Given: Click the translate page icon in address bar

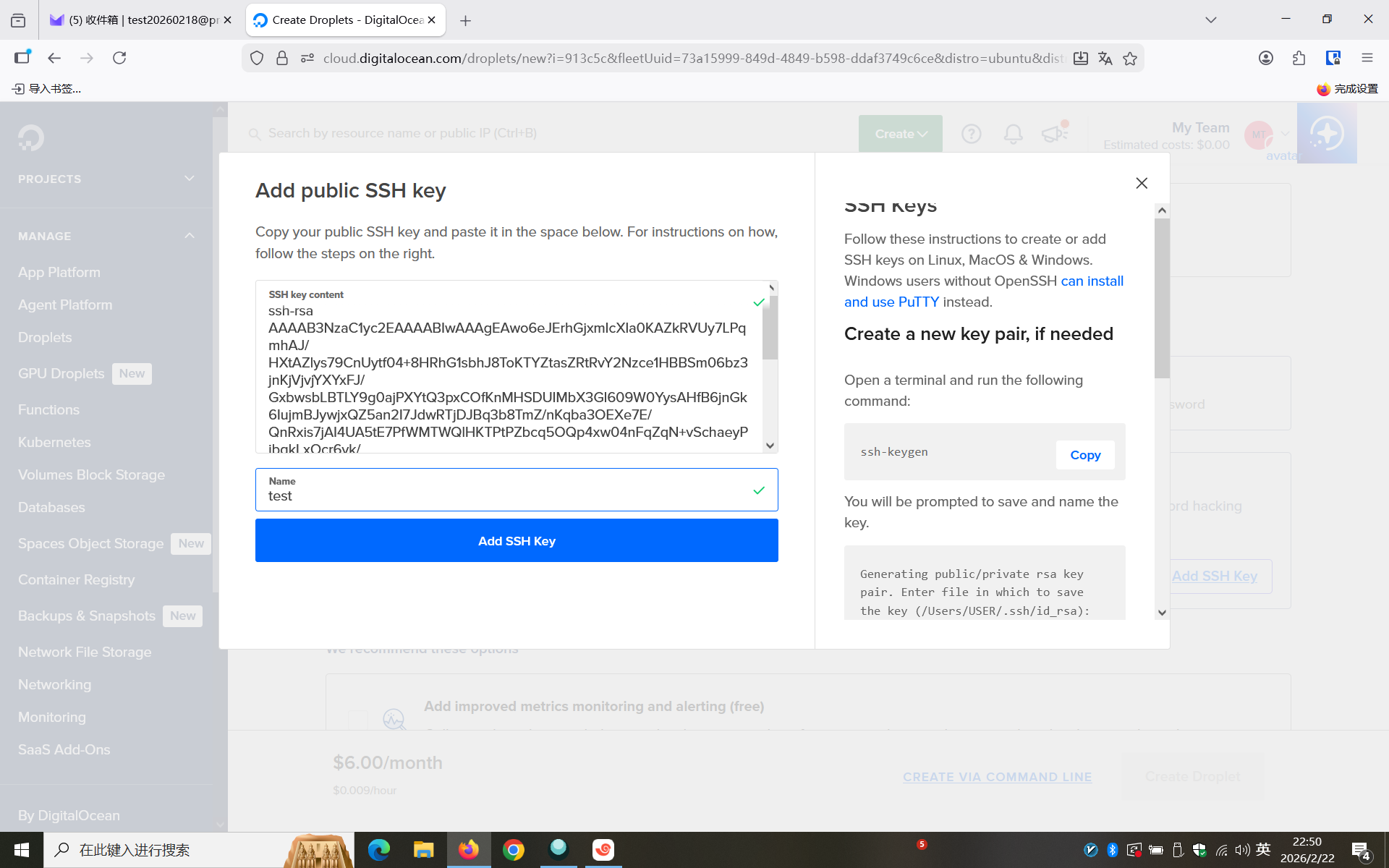Looking at the screenshot, I should point(1105,59).
